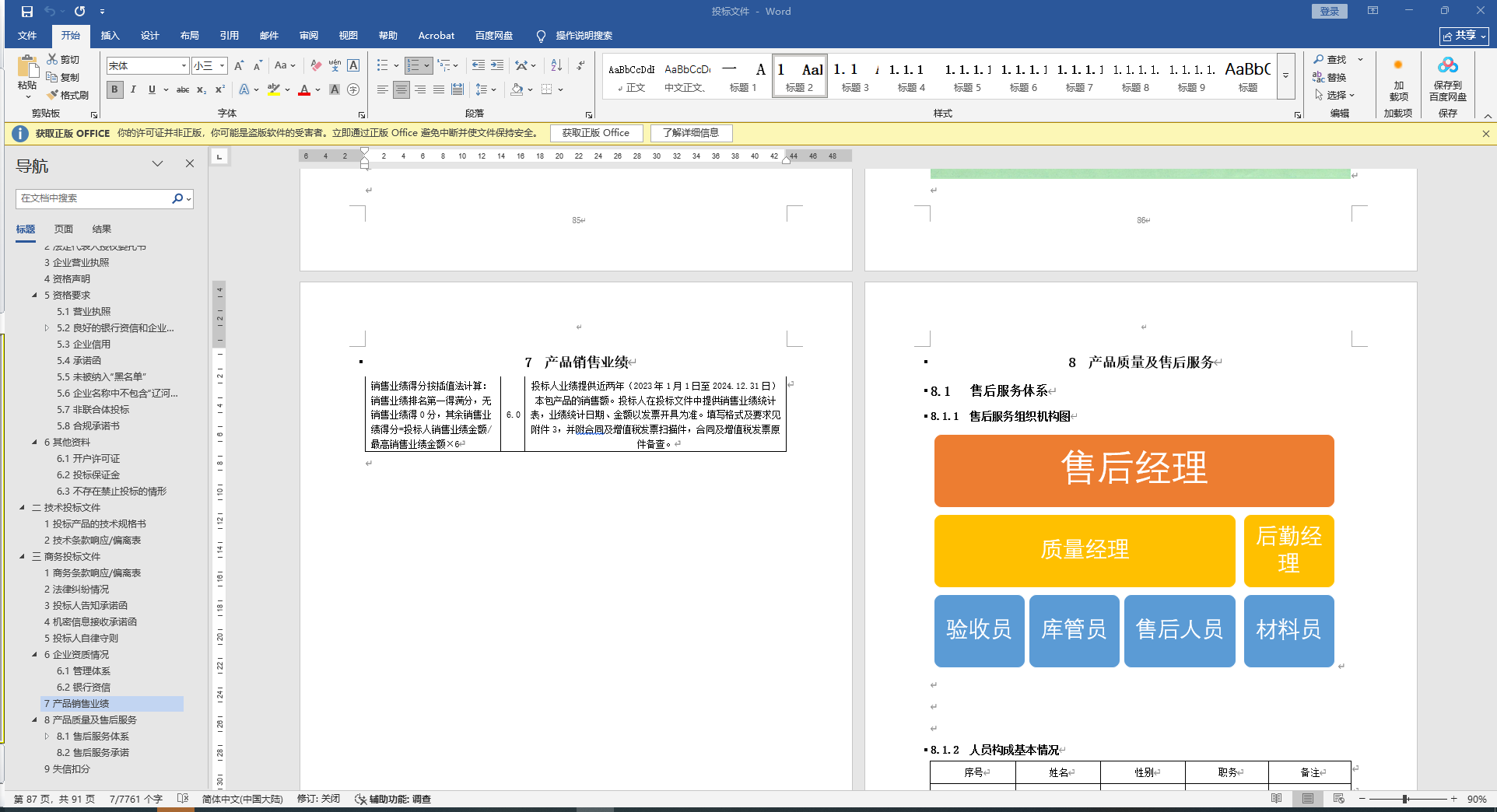The image size is (1497, 812).
Task: Sort the selection with the A-Z sort icon
Action: pyautogui.click(x=556, y=65)
